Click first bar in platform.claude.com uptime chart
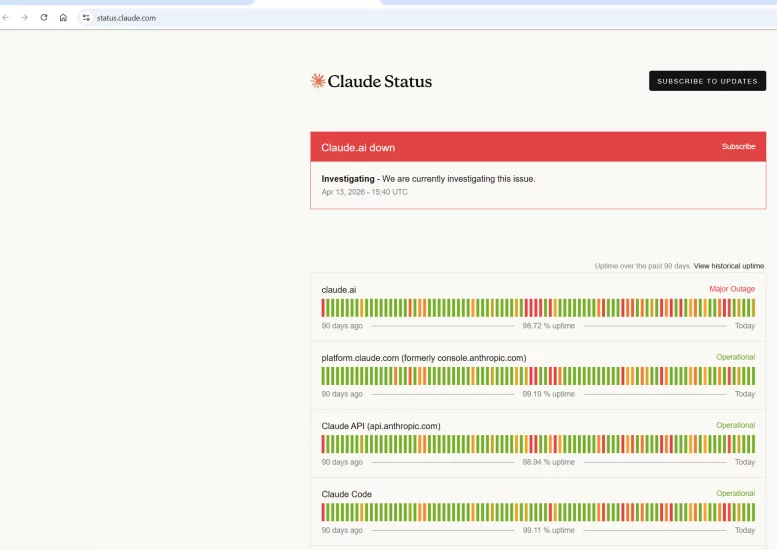 [x=324, y=376]
